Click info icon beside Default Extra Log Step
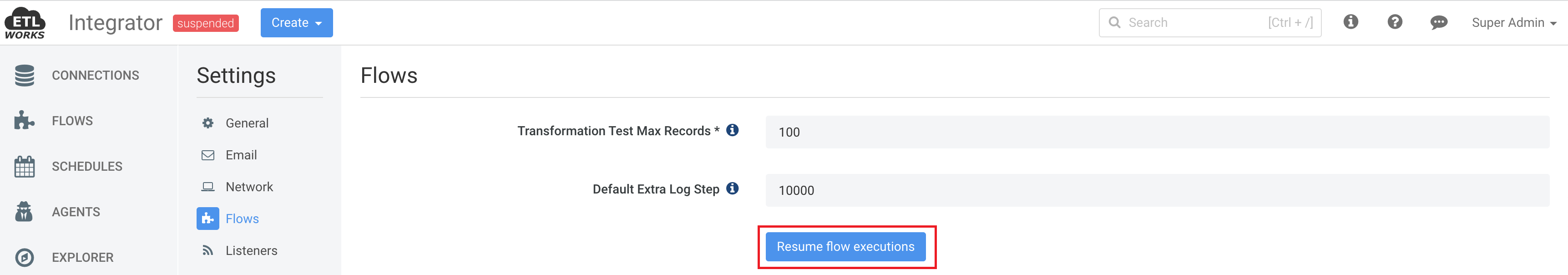This screenshot has height=275, width=1568. (732, 188)
